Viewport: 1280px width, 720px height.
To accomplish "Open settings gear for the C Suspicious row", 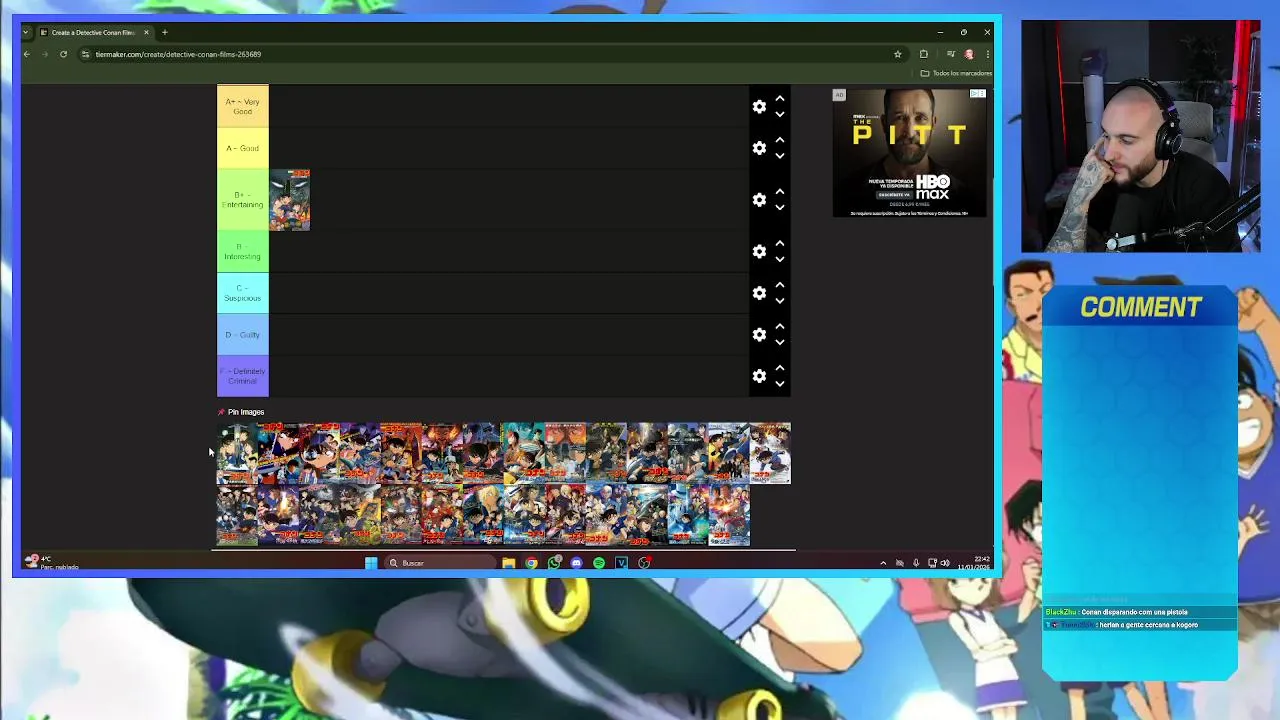I will 759,293.
